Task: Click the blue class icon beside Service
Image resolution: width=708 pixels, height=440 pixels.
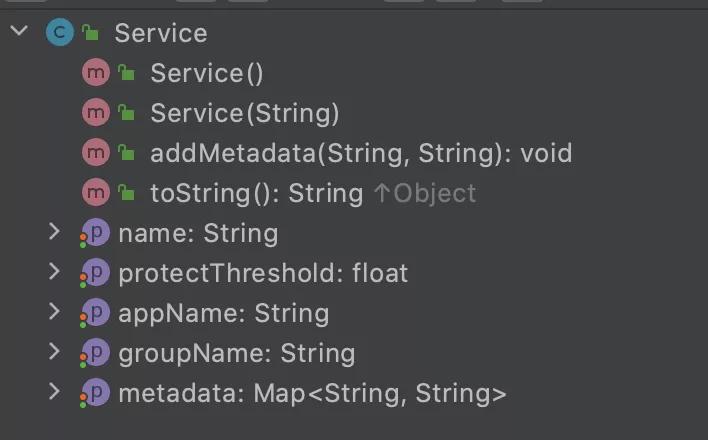Action: click(x=60, y=33)
